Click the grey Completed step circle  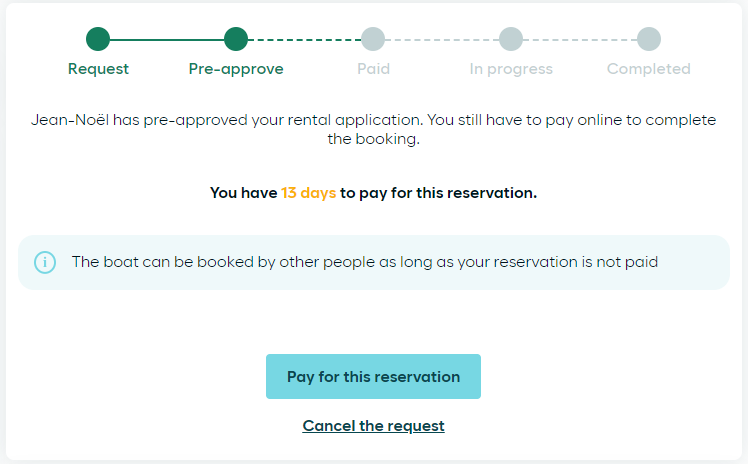(649, 39)
